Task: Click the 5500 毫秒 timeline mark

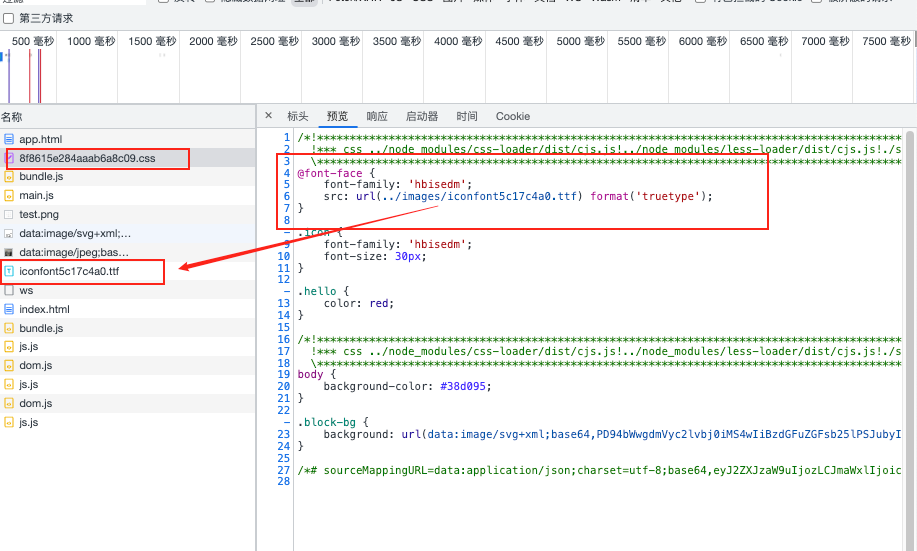Action: tap(642, 42)
